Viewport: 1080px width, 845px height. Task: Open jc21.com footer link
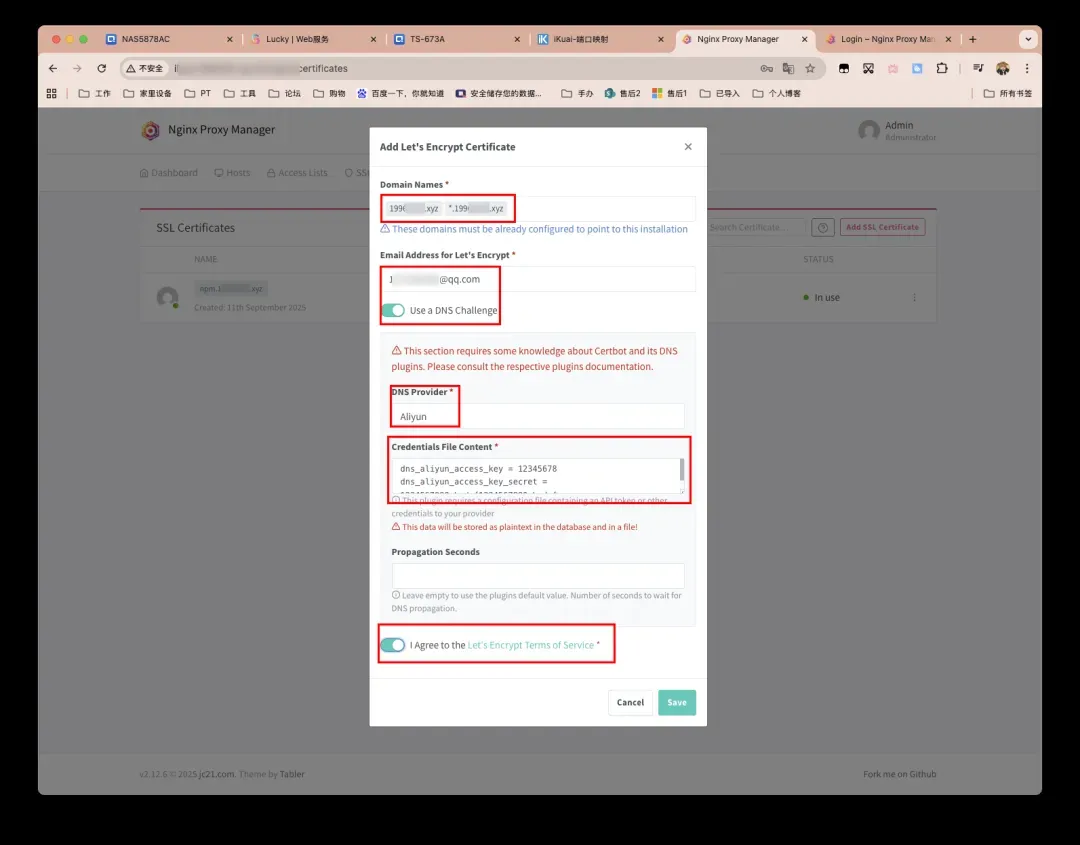pyautogui.click(x=216, y=774)
